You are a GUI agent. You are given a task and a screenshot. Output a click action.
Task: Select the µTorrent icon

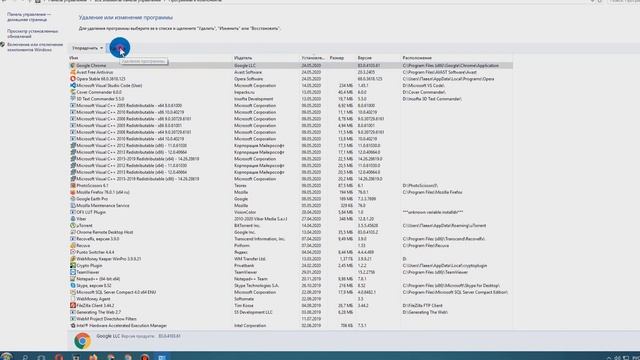73,226
